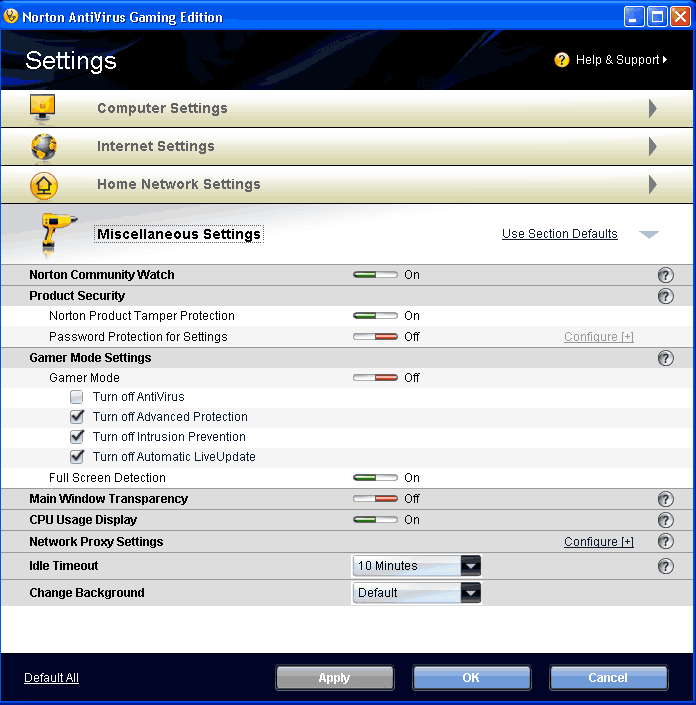Expand the Home Network Settings section

(653, 184)
